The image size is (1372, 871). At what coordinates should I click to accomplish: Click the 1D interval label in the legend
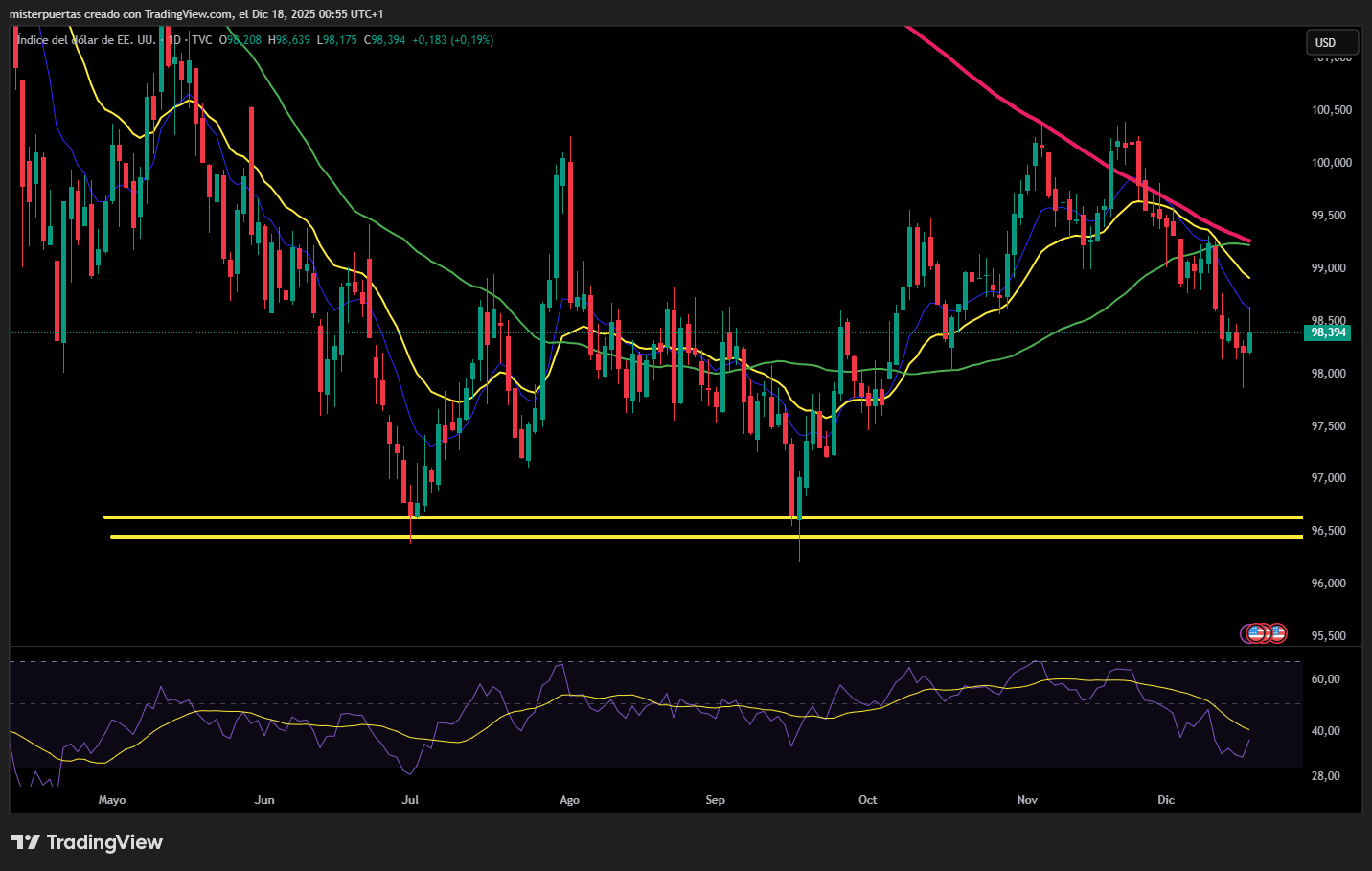[173, 40]
